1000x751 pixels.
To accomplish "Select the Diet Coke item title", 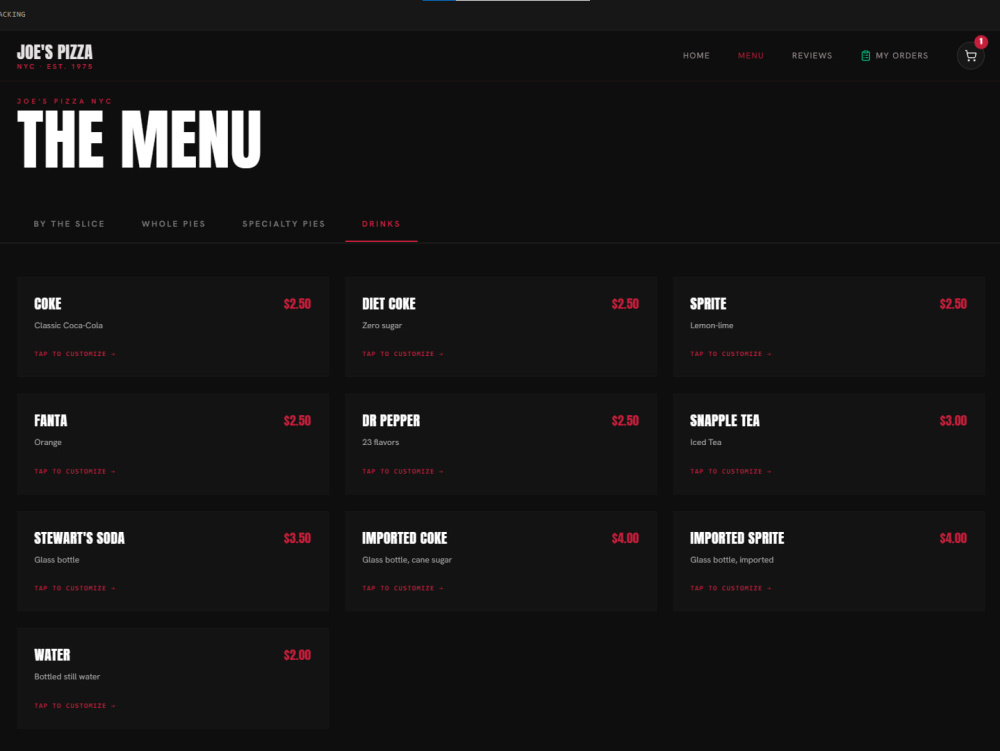I will [x=388, y=303].
